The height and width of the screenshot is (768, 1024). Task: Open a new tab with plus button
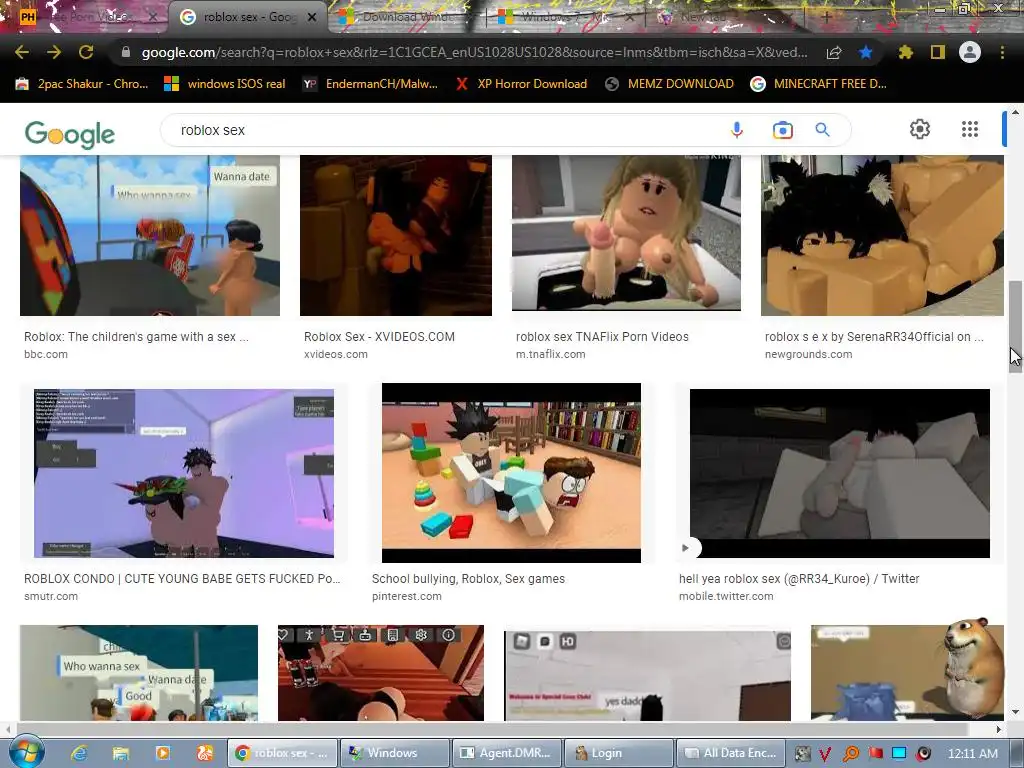pos(826,17)
